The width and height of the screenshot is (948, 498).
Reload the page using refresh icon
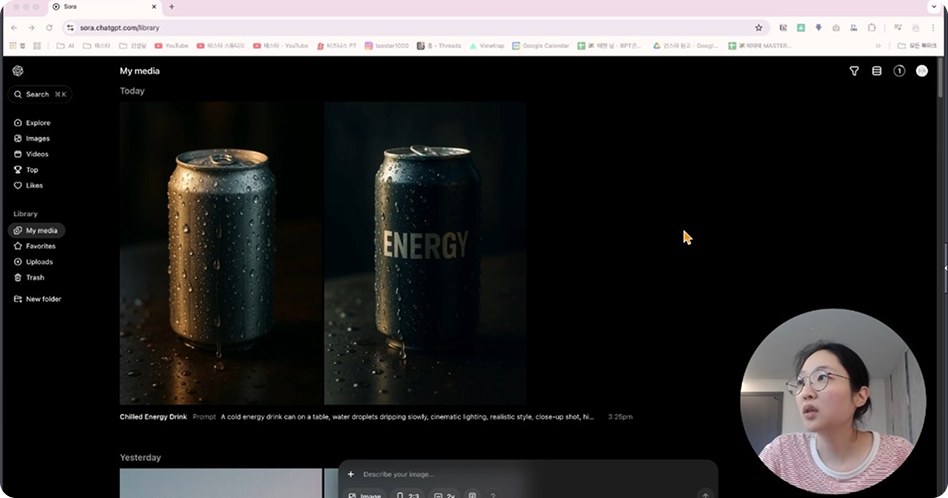49,28
